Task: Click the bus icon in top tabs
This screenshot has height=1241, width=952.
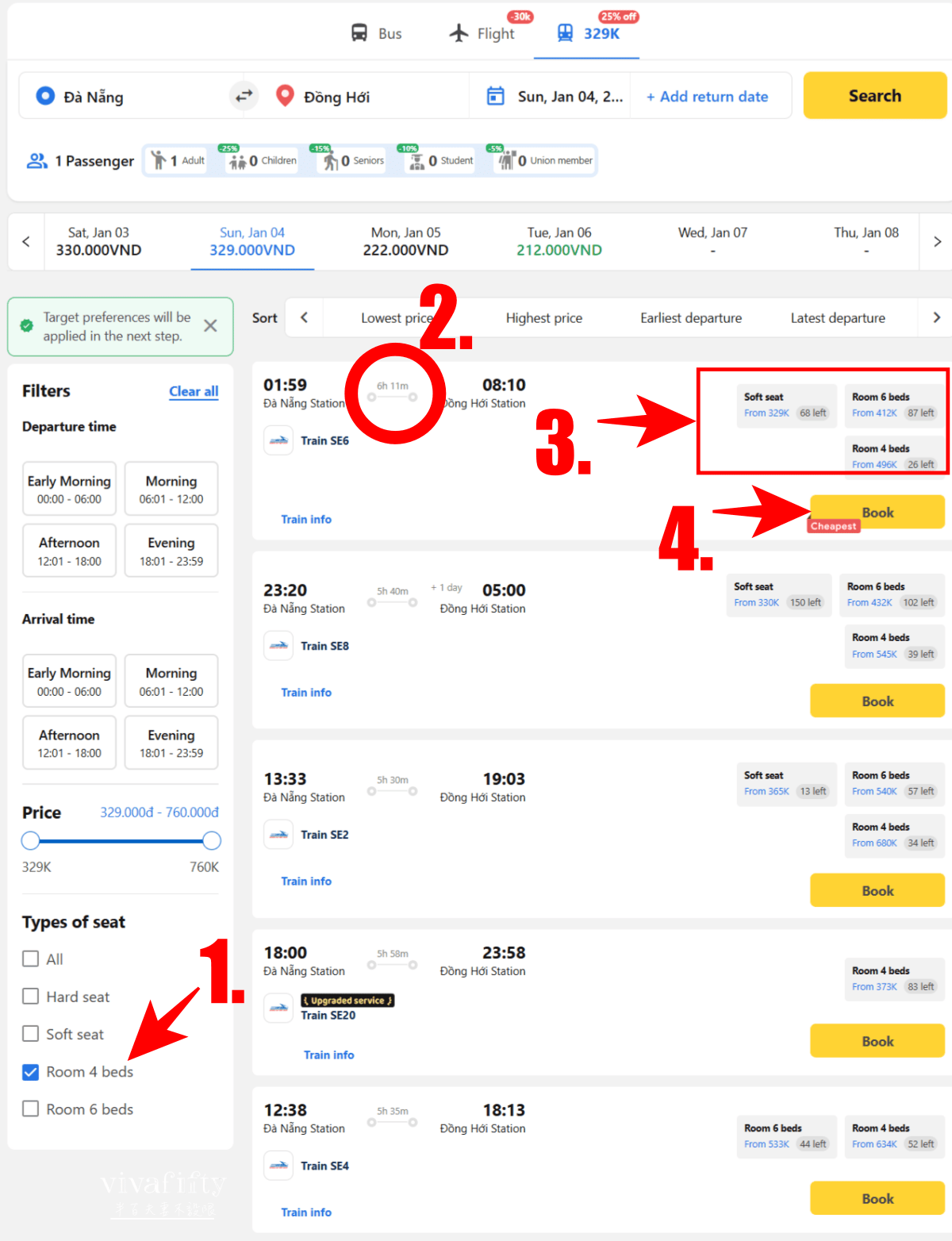Action: click(x=359, y=33)
